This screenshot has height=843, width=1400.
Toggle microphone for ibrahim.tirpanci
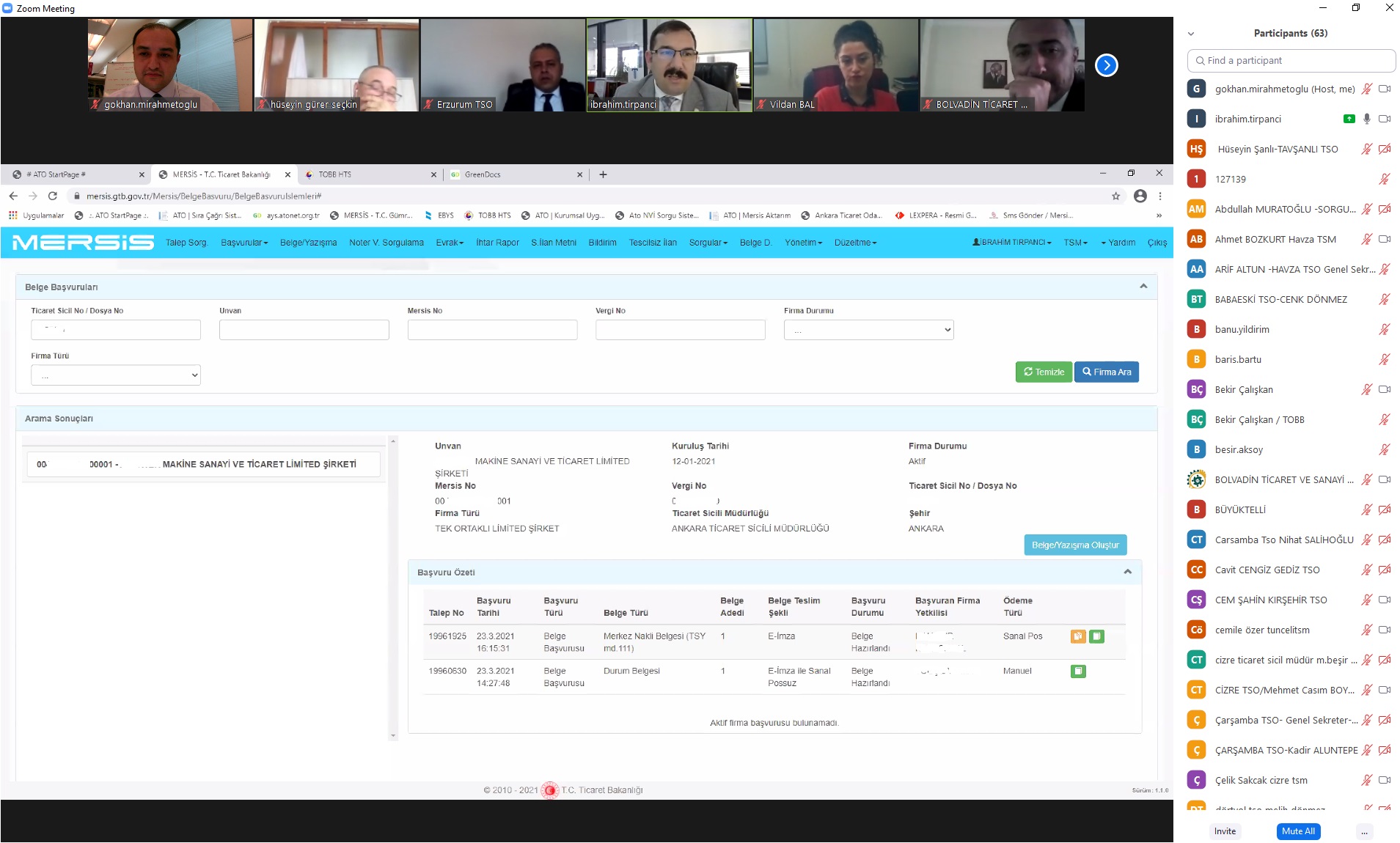(1366, 119)
